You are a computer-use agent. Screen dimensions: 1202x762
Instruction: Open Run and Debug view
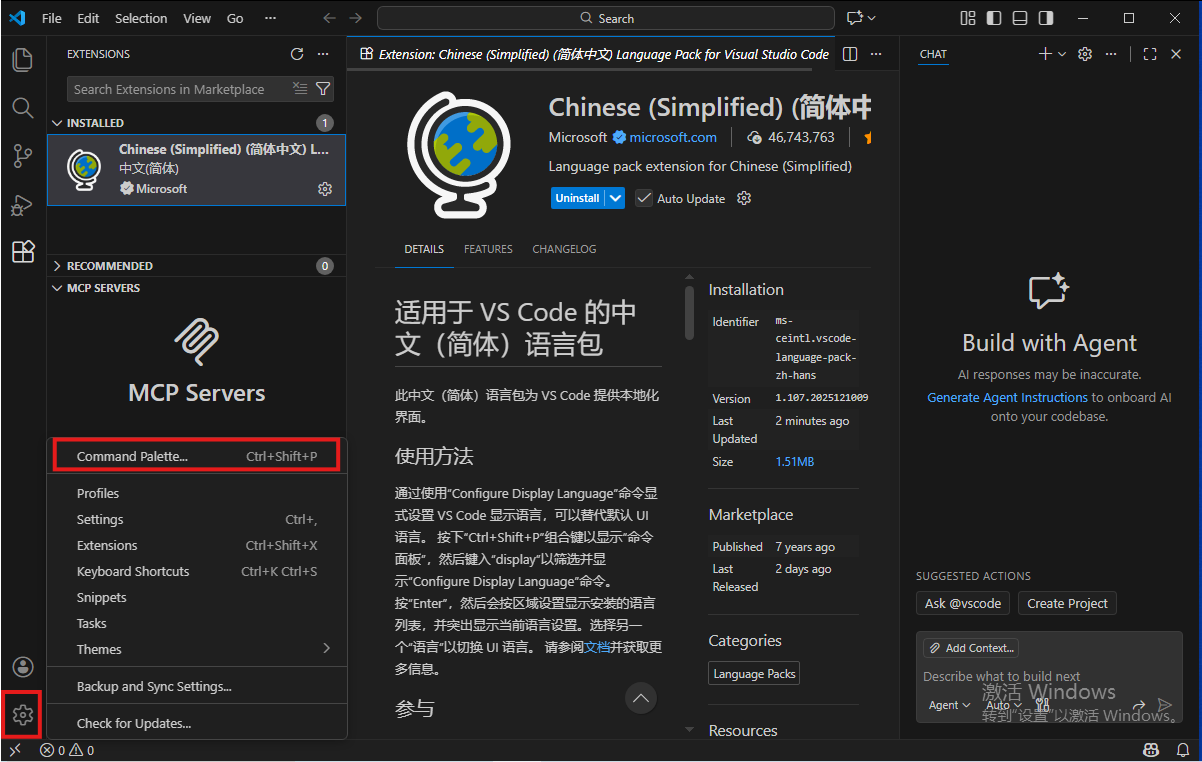coord(22,204)
